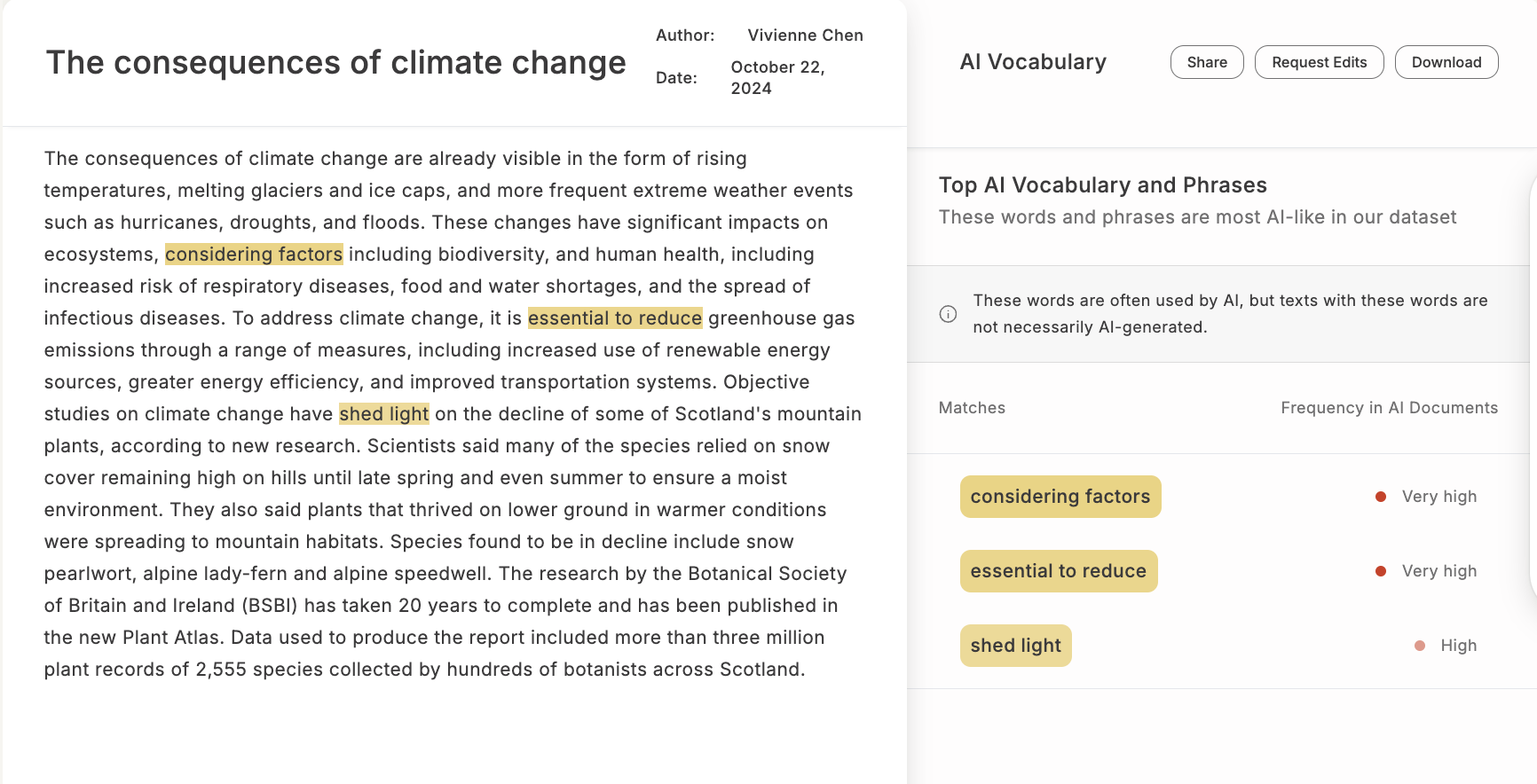
Task: Open the Request Edits option
Action: coord(1319,62)
